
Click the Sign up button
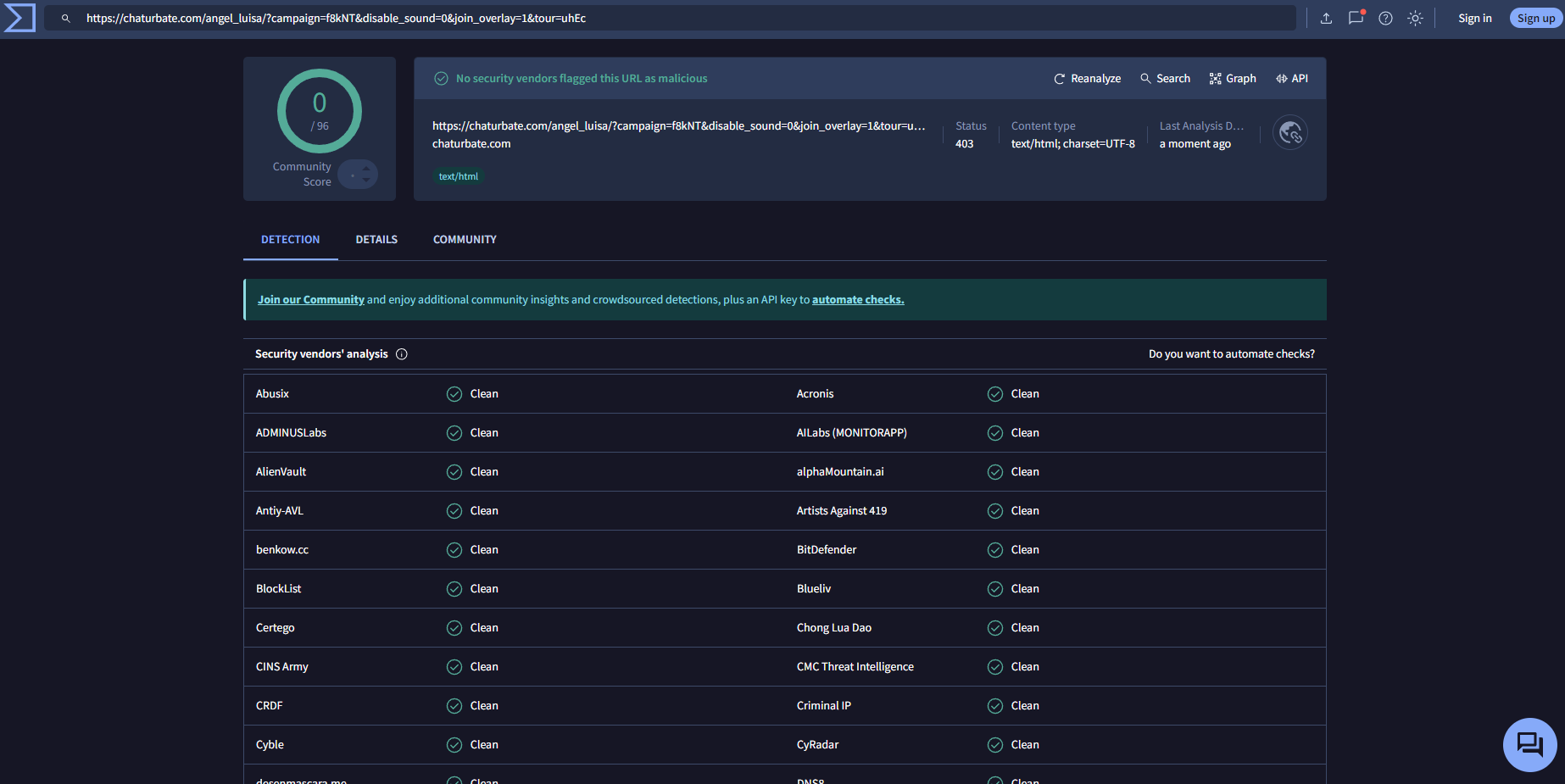(1536, 18)
